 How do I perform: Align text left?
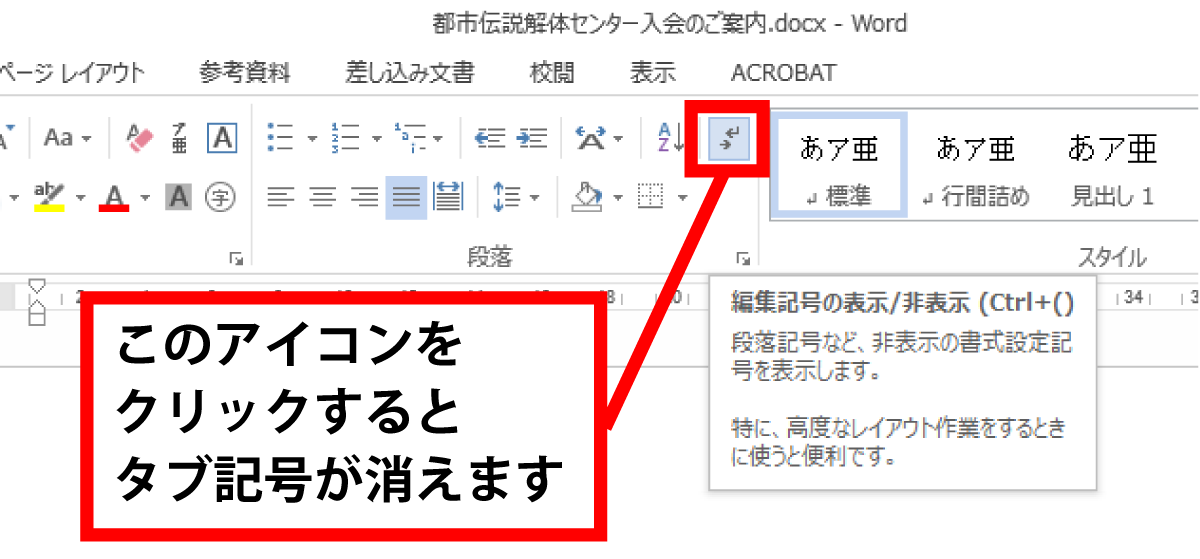tap(281, 197)
